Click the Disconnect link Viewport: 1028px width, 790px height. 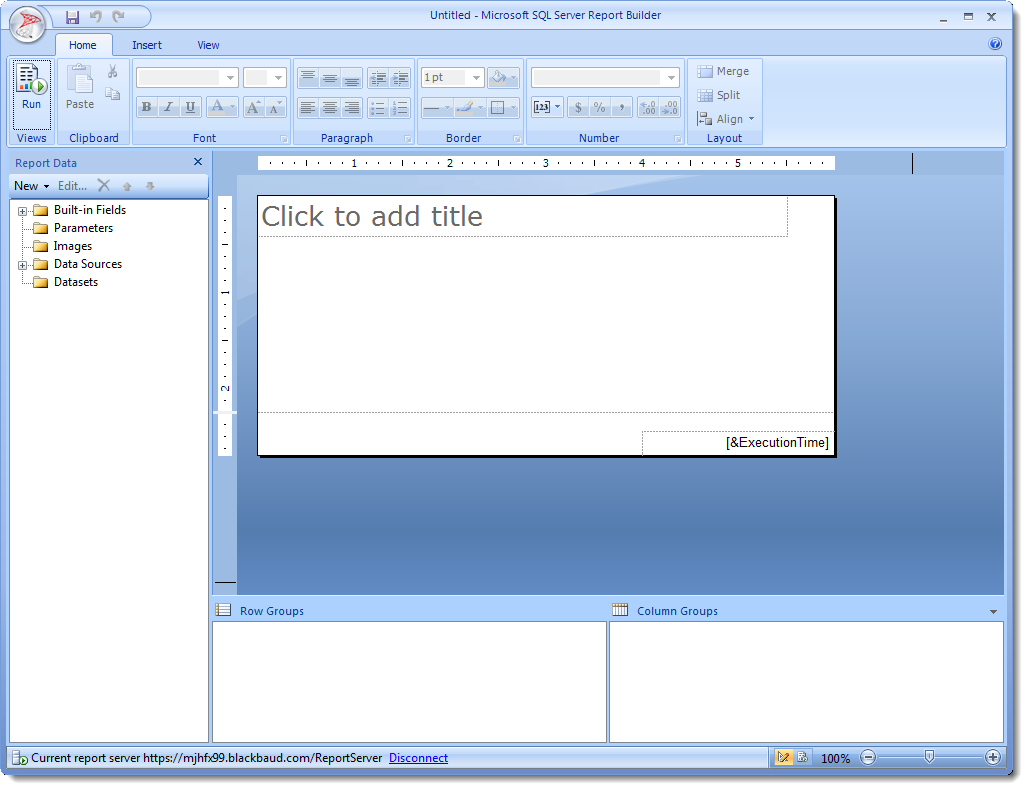[x=418, y=758]
